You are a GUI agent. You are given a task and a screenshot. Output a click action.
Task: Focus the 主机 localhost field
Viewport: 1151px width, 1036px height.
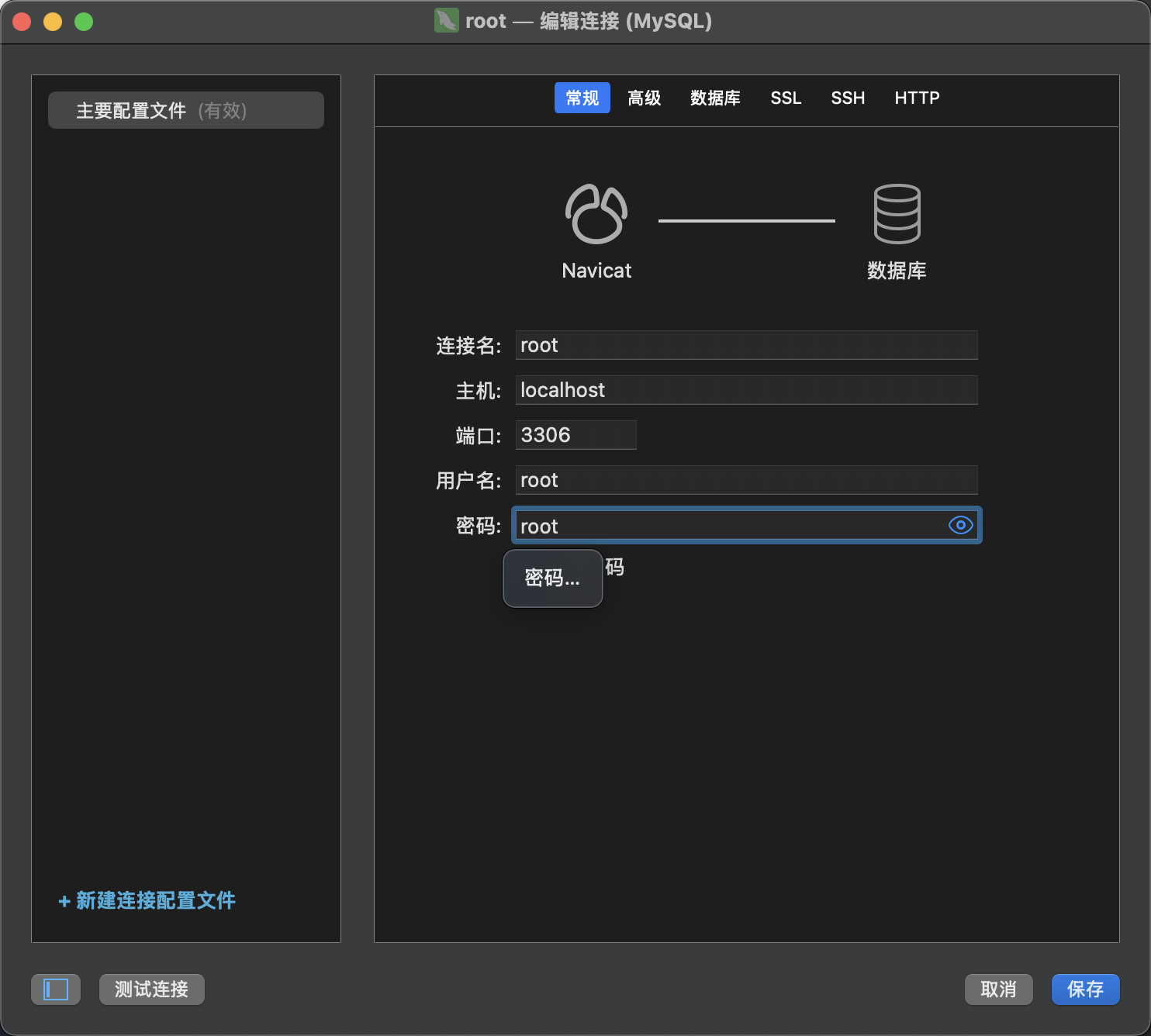tap(746, 390)
